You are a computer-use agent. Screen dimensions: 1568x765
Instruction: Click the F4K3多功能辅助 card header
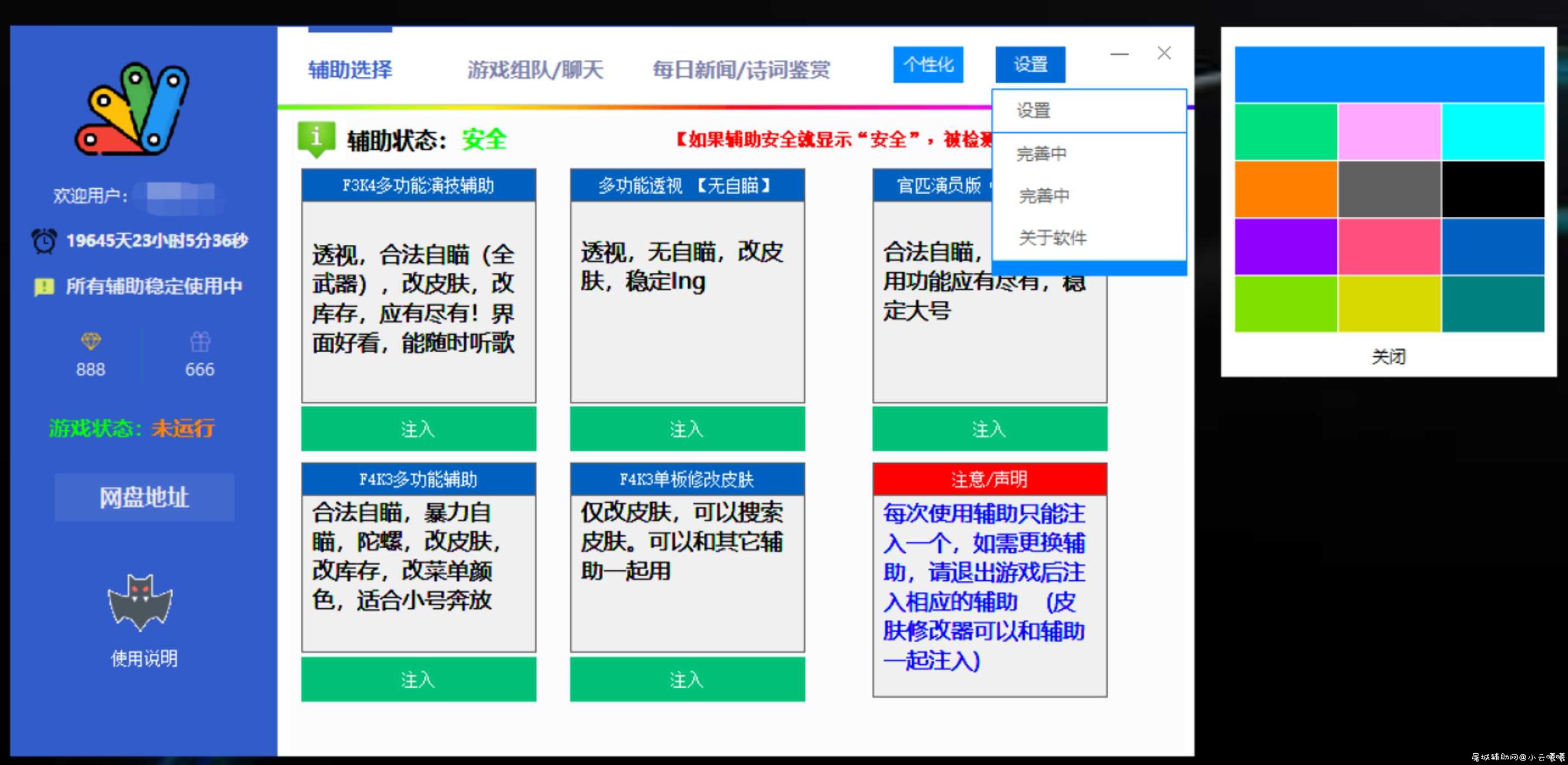point(419,479)
